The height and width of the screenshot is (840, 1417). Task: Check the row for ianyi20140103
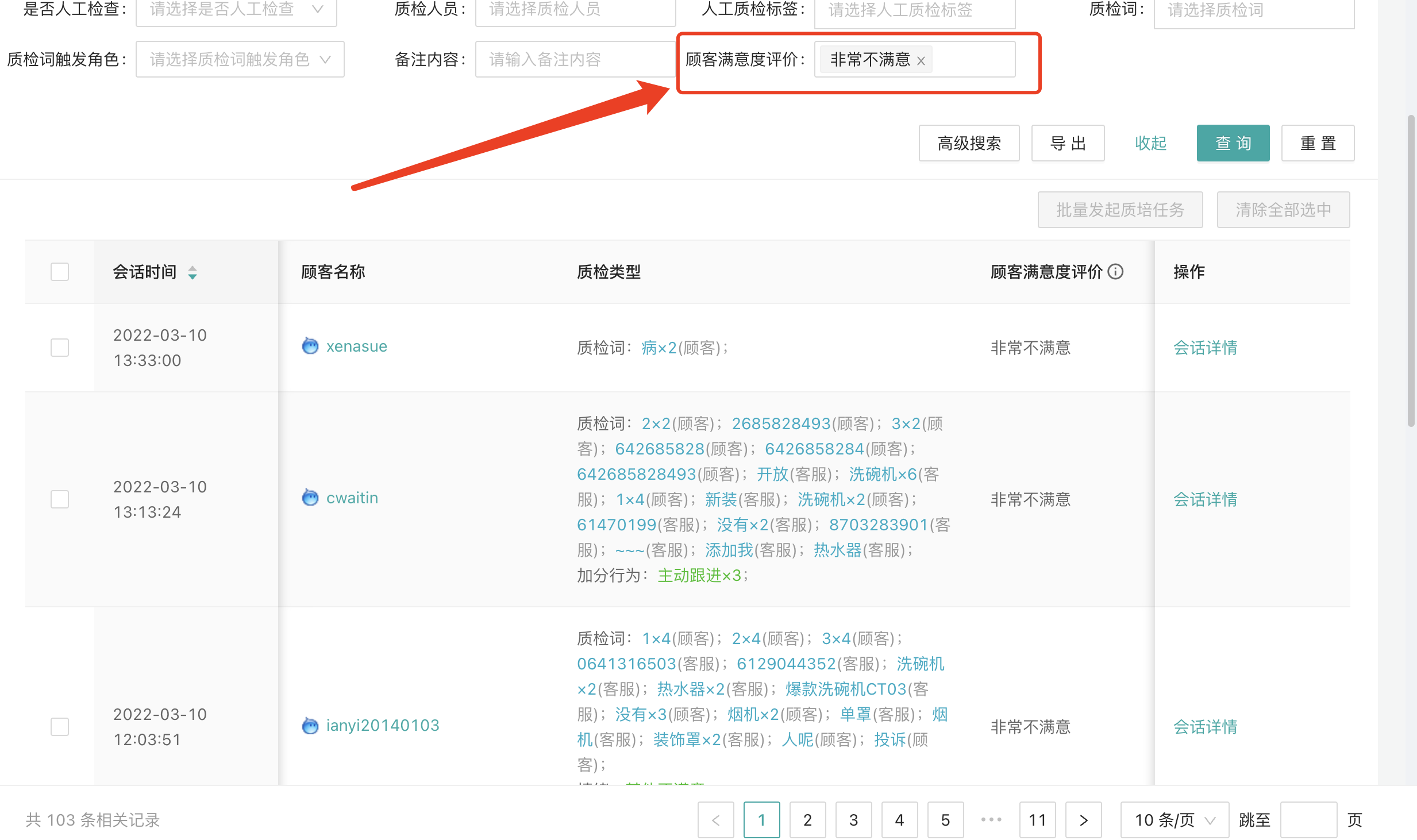pos(60,727)
